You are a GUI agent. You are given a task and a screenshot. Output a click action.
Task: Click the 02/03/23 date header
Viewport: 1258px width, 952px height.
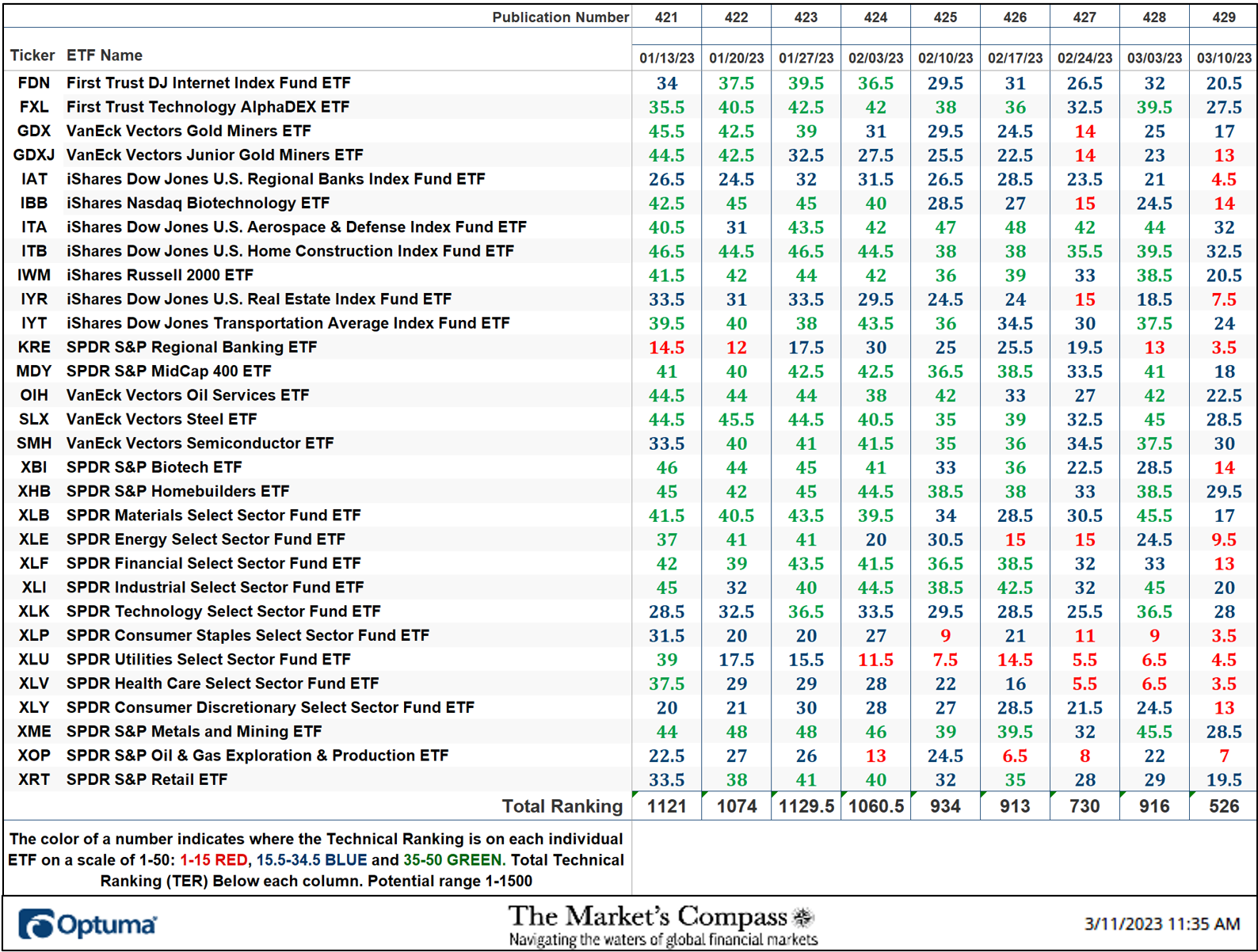point(875,59)
